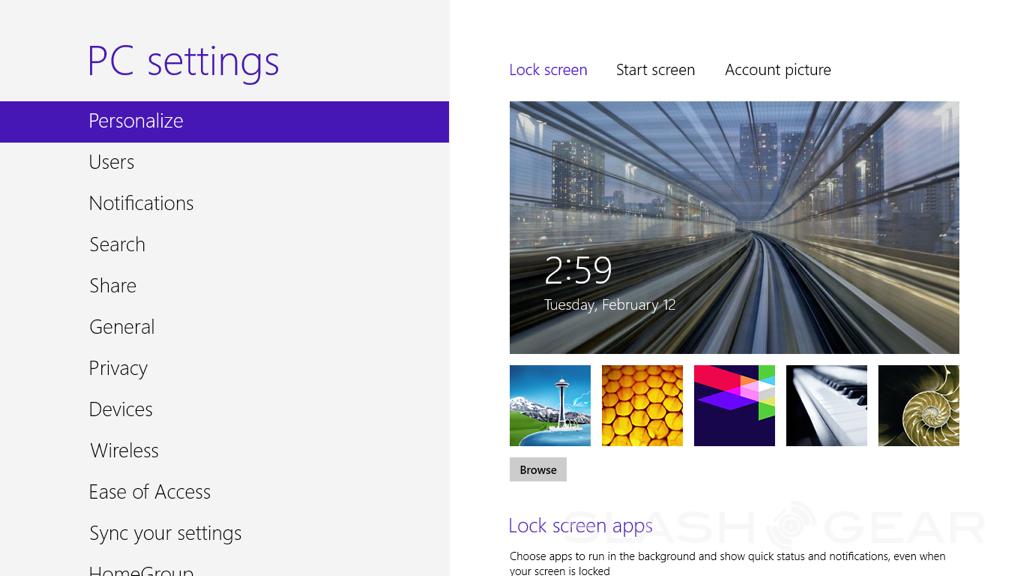Open General settings
1024x576 pixels.
[x=121, y=327]
